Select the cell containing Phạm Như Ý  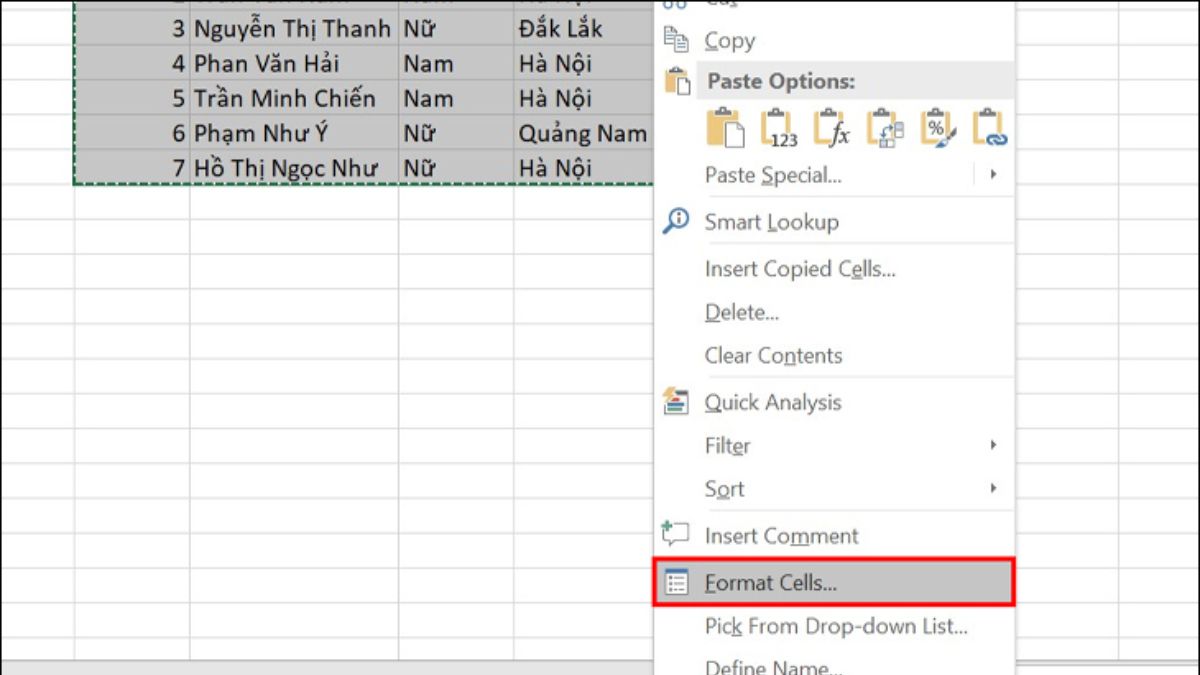[293, 133]
